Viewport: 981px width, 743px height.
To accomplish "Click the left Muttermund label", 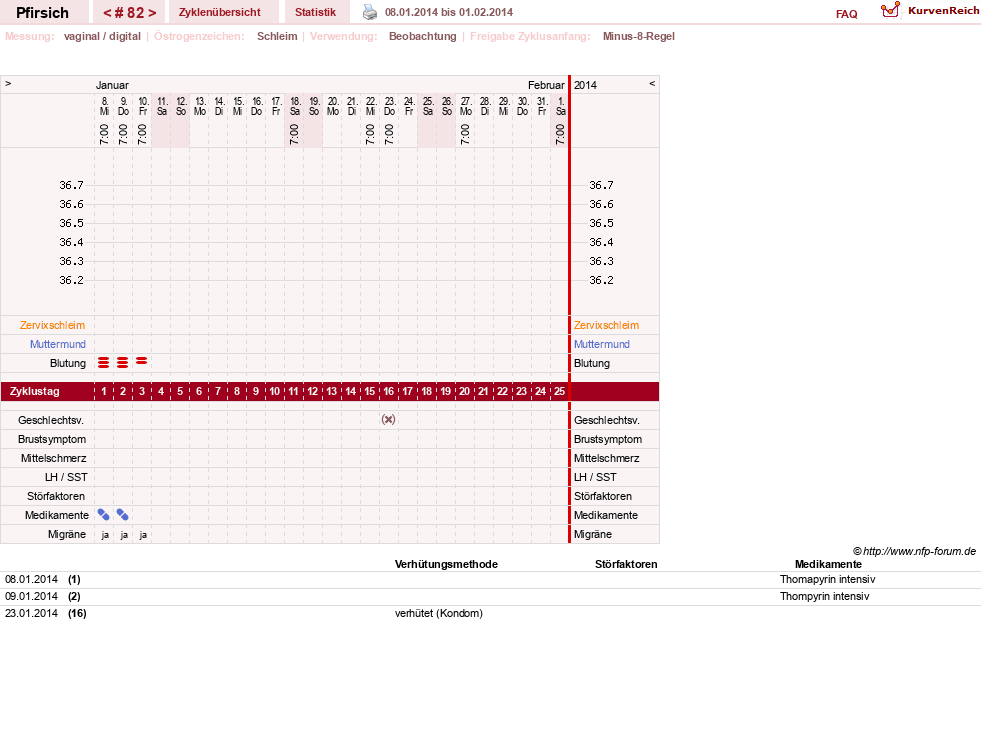I will (58, 344).
